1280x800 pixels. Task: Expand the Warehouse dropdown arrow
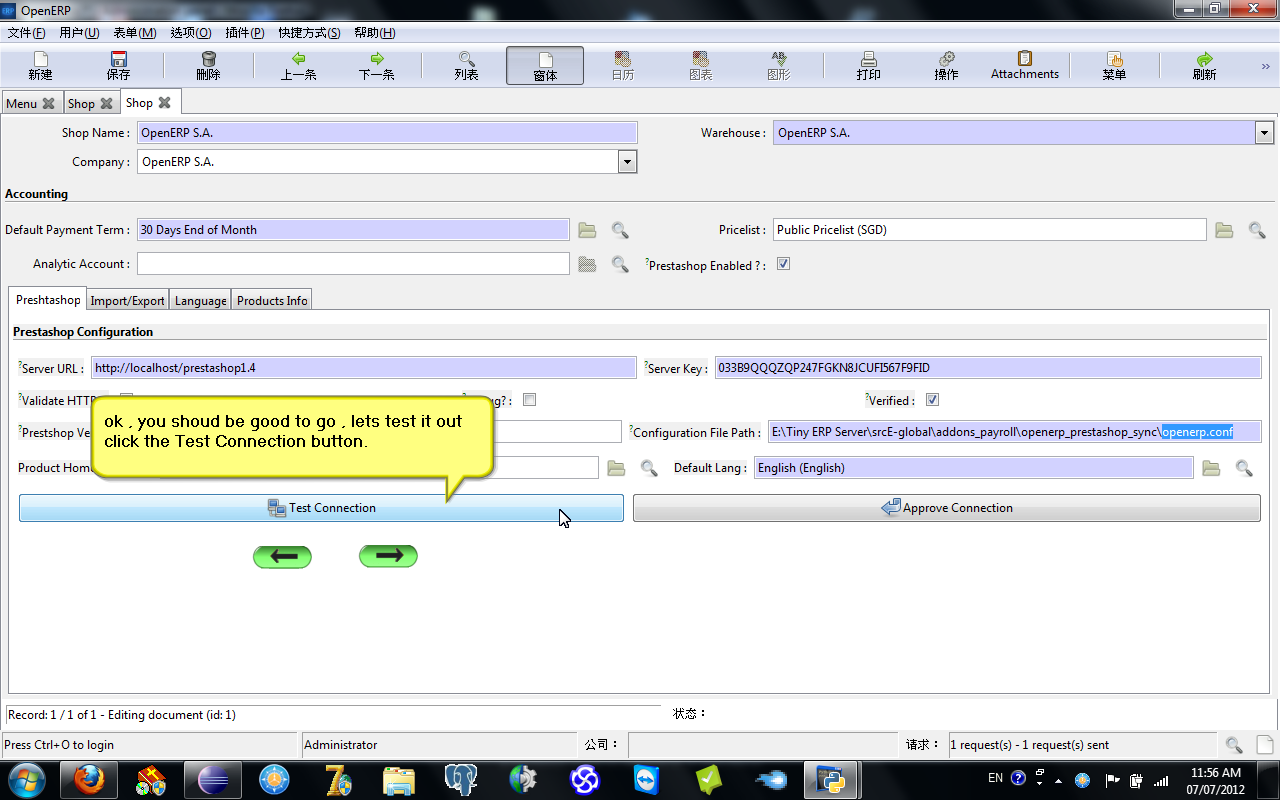point(1264,133)
